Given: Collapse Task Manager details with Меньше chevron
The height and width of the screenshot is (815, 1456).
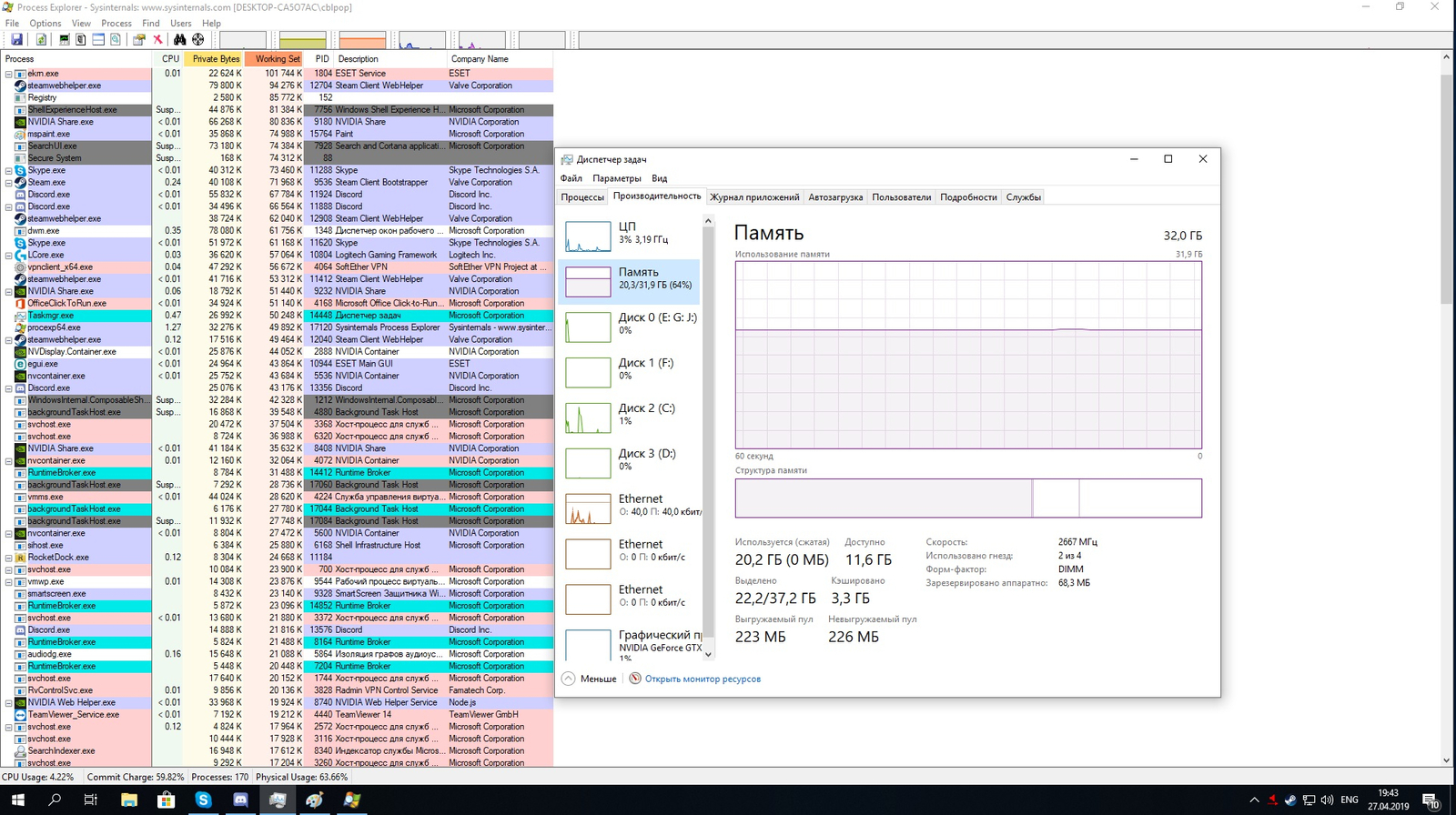Looking at the screenshot, I should [568, 679].
